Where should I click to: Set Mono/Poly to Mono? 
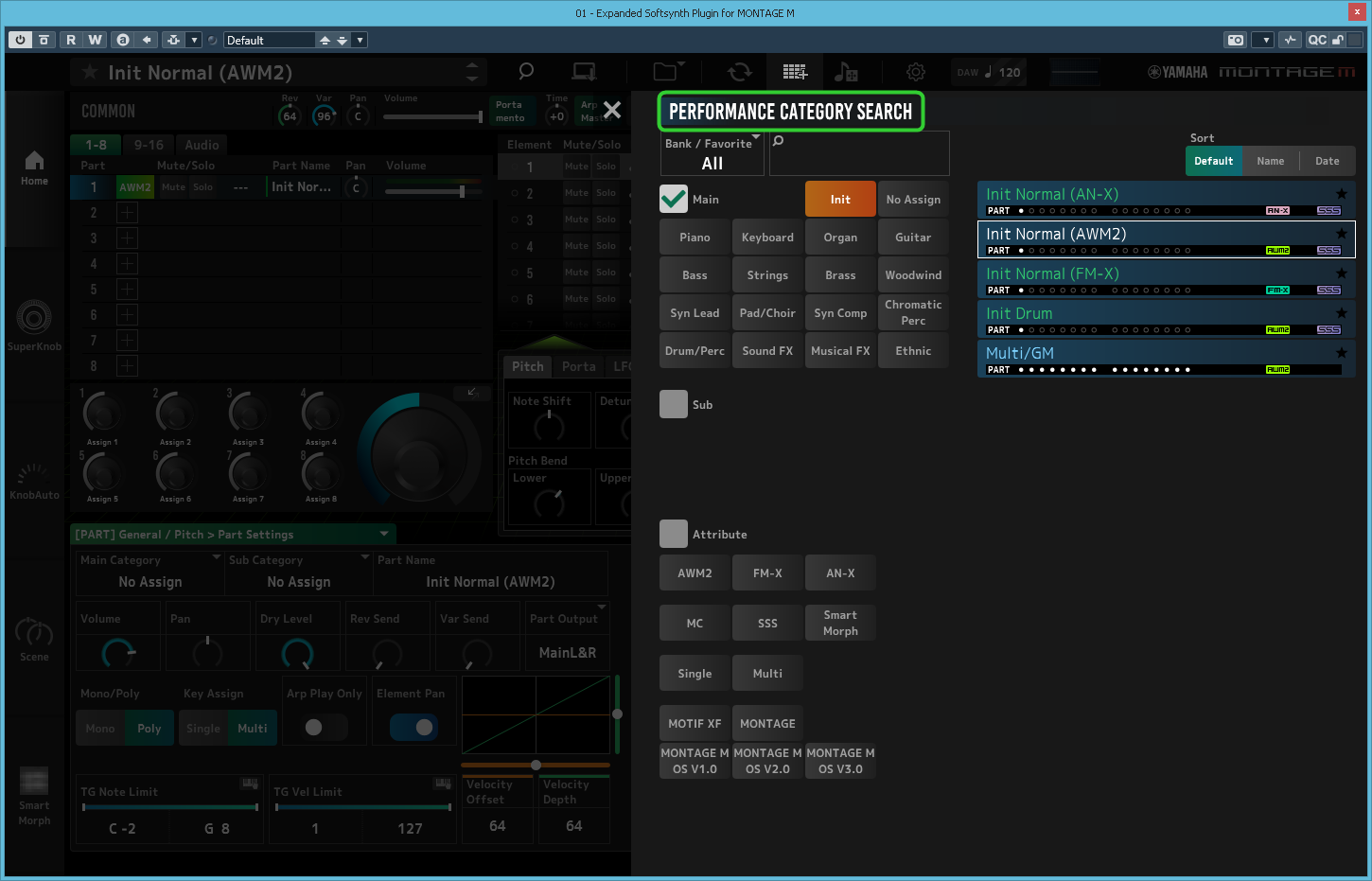99,728
